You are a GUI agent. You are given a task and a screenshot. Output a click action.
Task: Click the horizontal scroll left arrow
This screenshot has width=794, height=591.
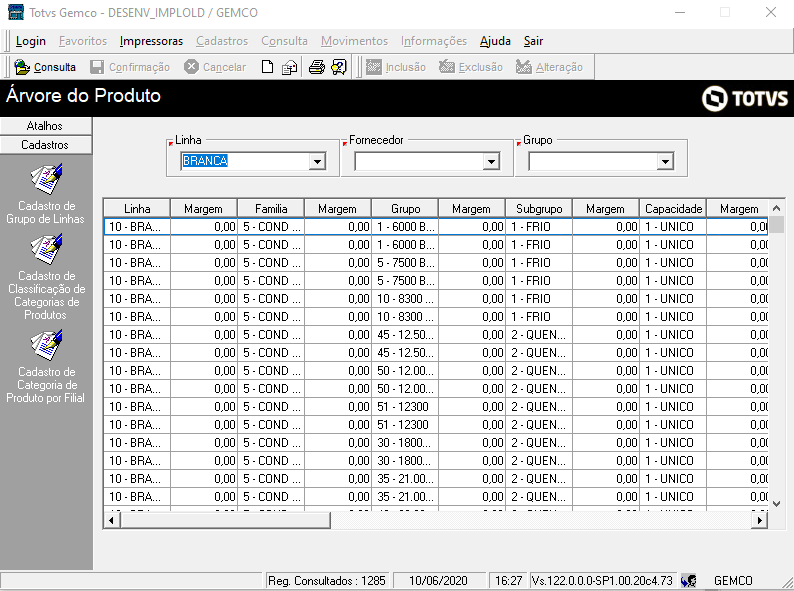tap(112, 520)
